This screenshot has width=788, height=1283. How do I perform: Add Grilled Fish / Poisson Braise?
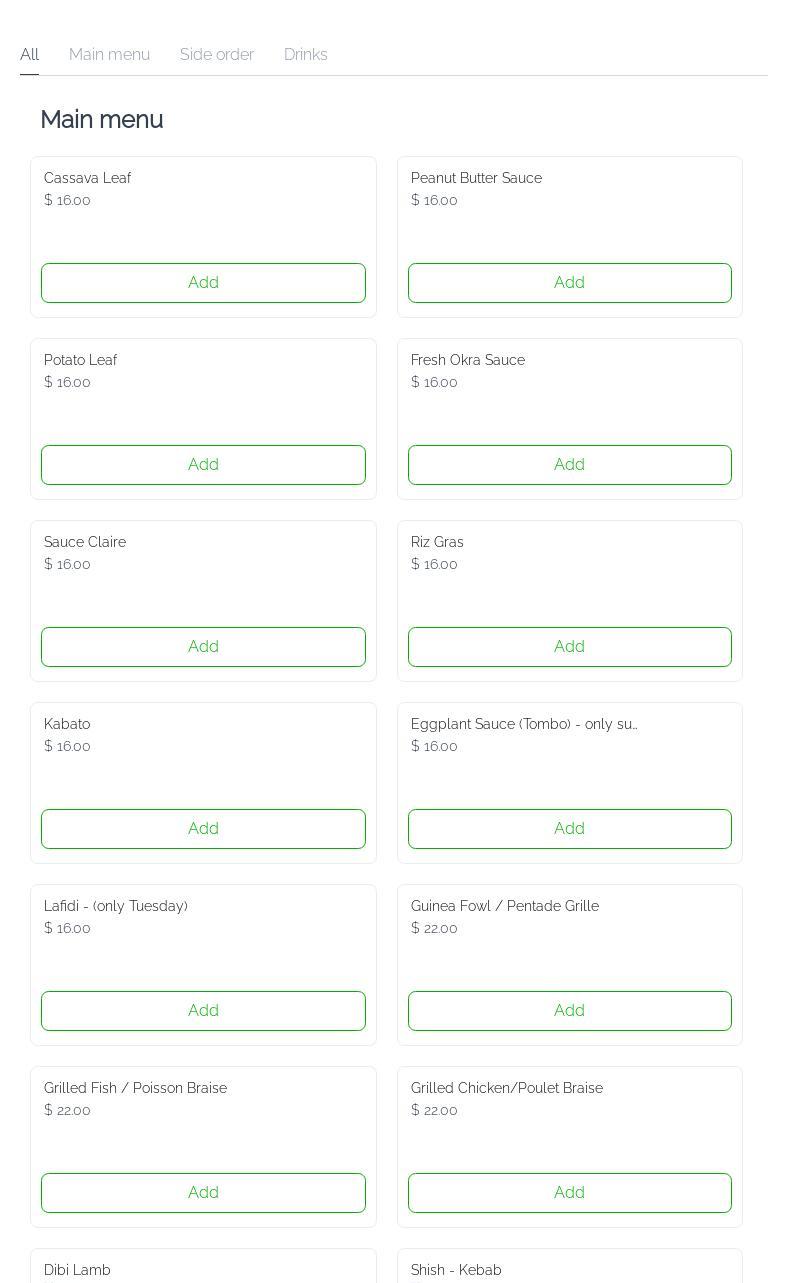[203, 1193]
